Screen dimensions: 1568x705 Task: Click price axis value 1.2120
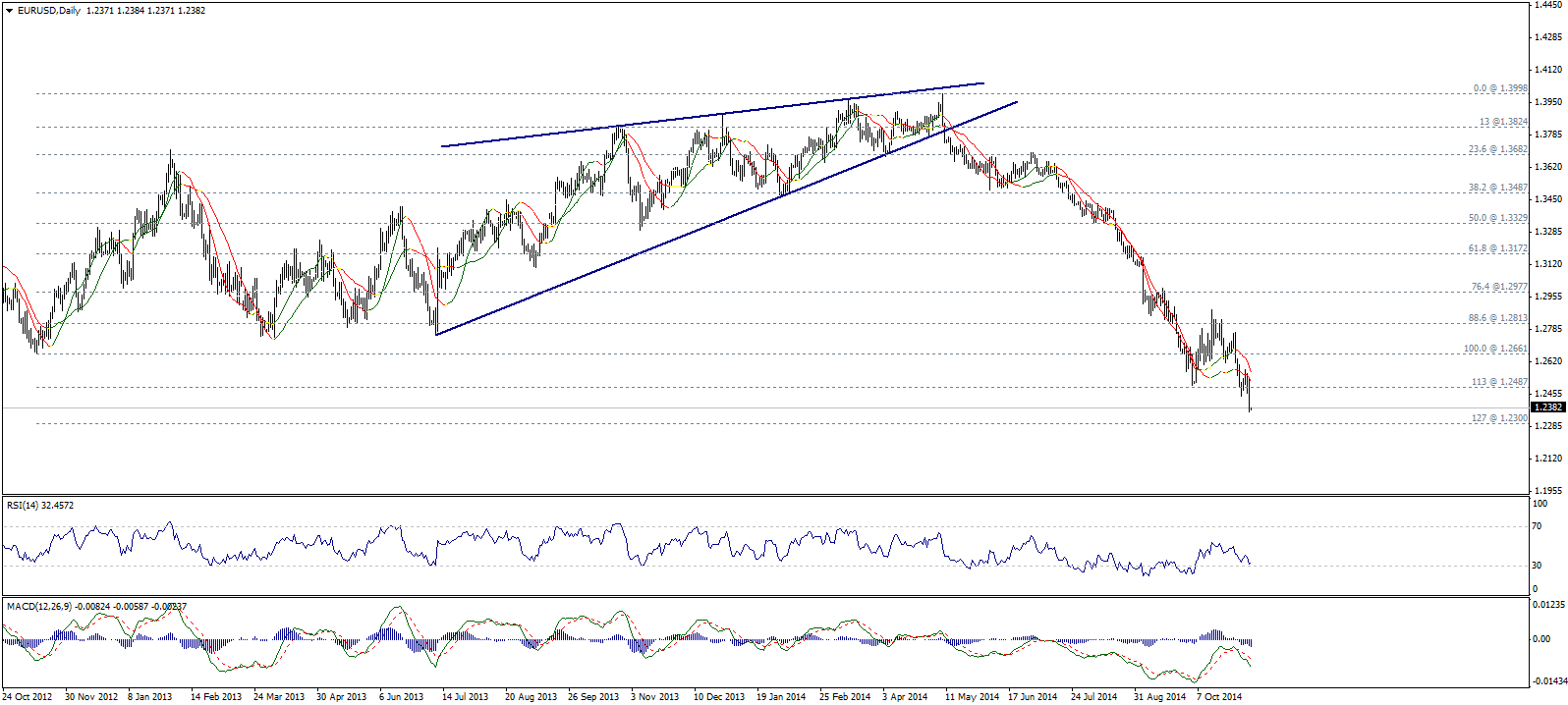click(x=1548, y=459)
